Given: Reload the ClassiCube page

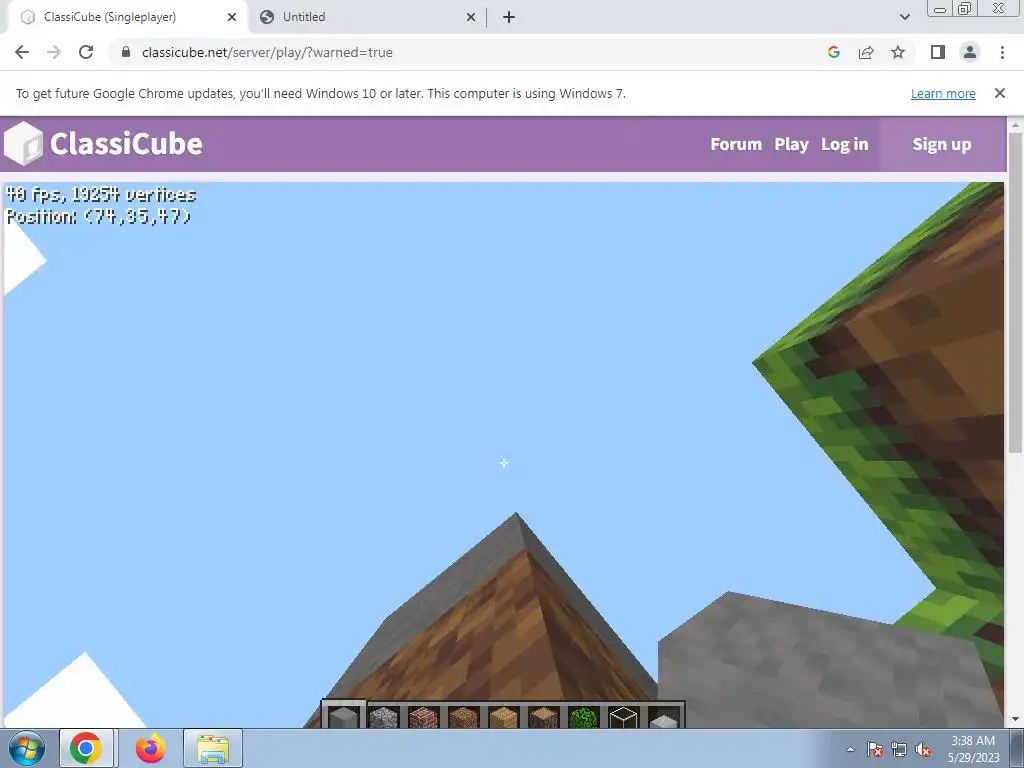Looking at the screenshot, I should tap(86, 52).
